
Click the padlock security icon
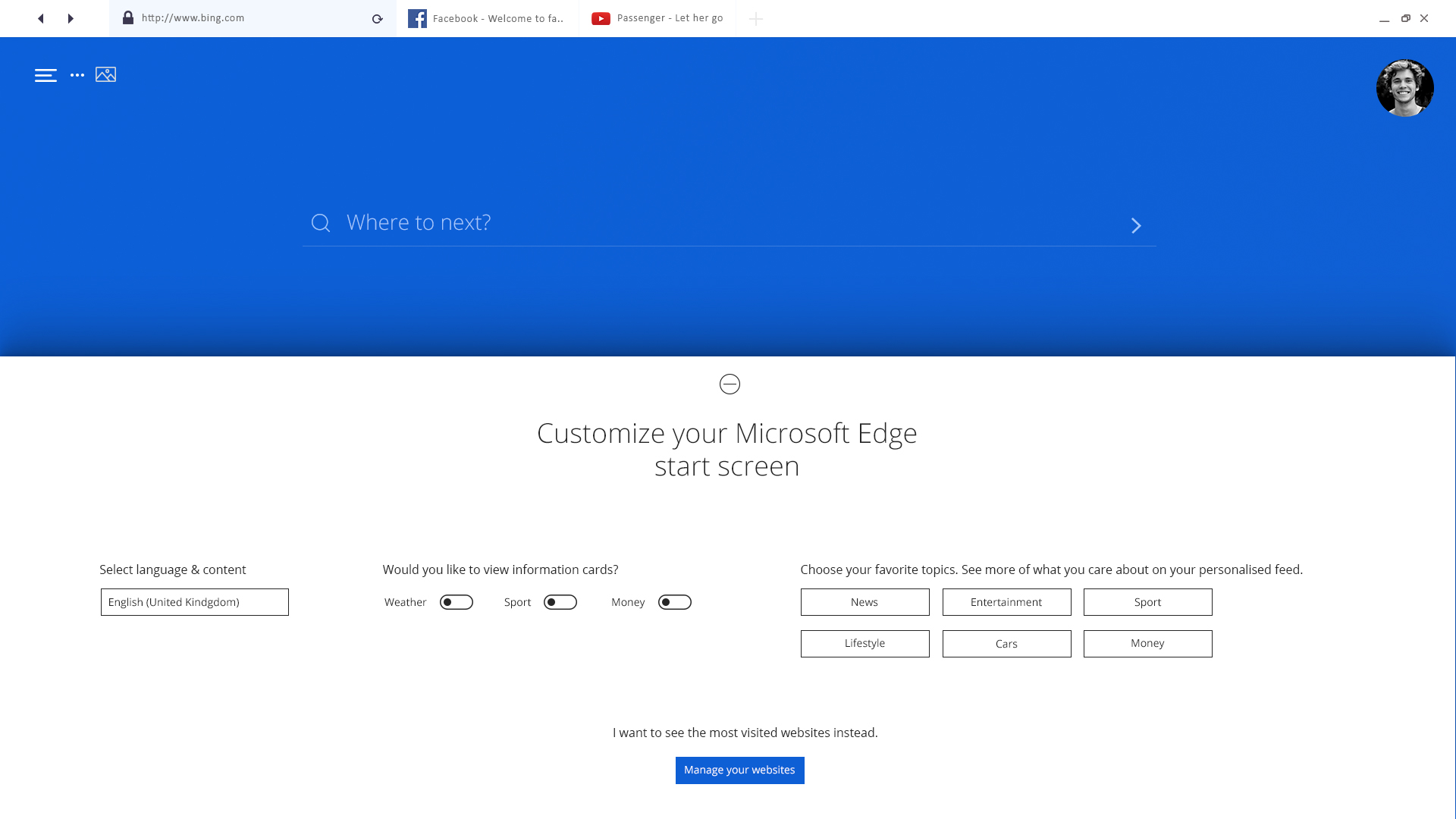pyautogui.click(x=128, y=17)
